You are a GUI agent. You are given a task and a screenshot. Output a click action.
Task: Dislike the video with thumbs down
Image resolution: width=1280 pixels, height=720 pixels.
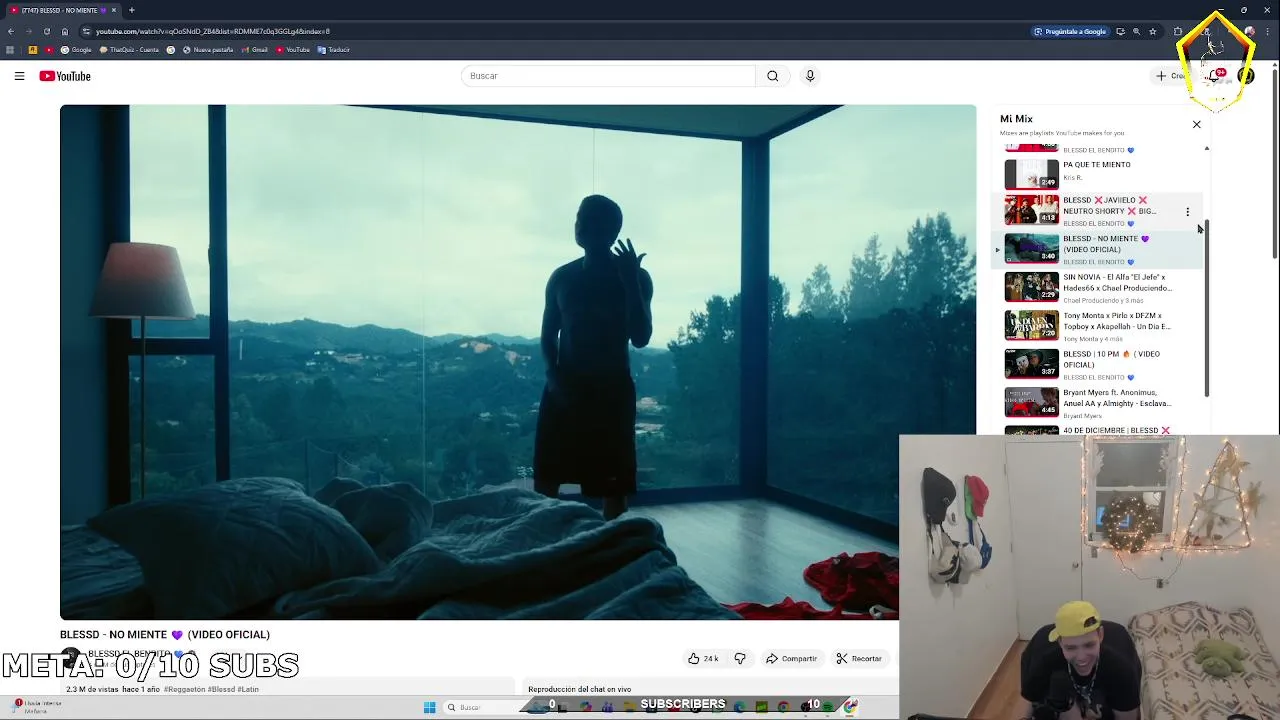[x=740, y=659]
